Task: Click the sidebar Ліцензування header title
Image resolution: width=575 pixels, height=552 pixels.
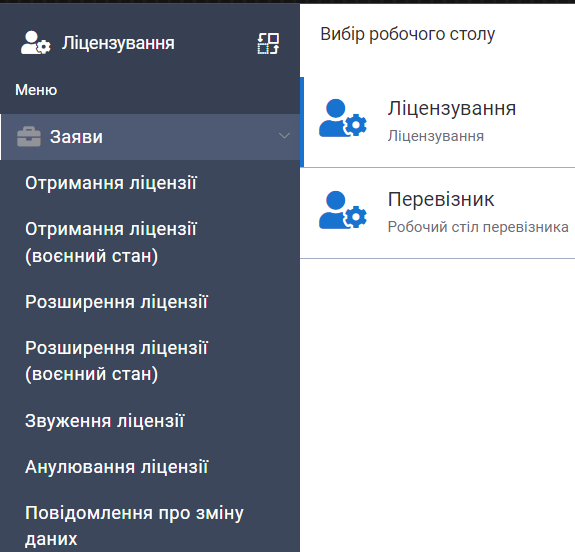Action: (118, 43)
